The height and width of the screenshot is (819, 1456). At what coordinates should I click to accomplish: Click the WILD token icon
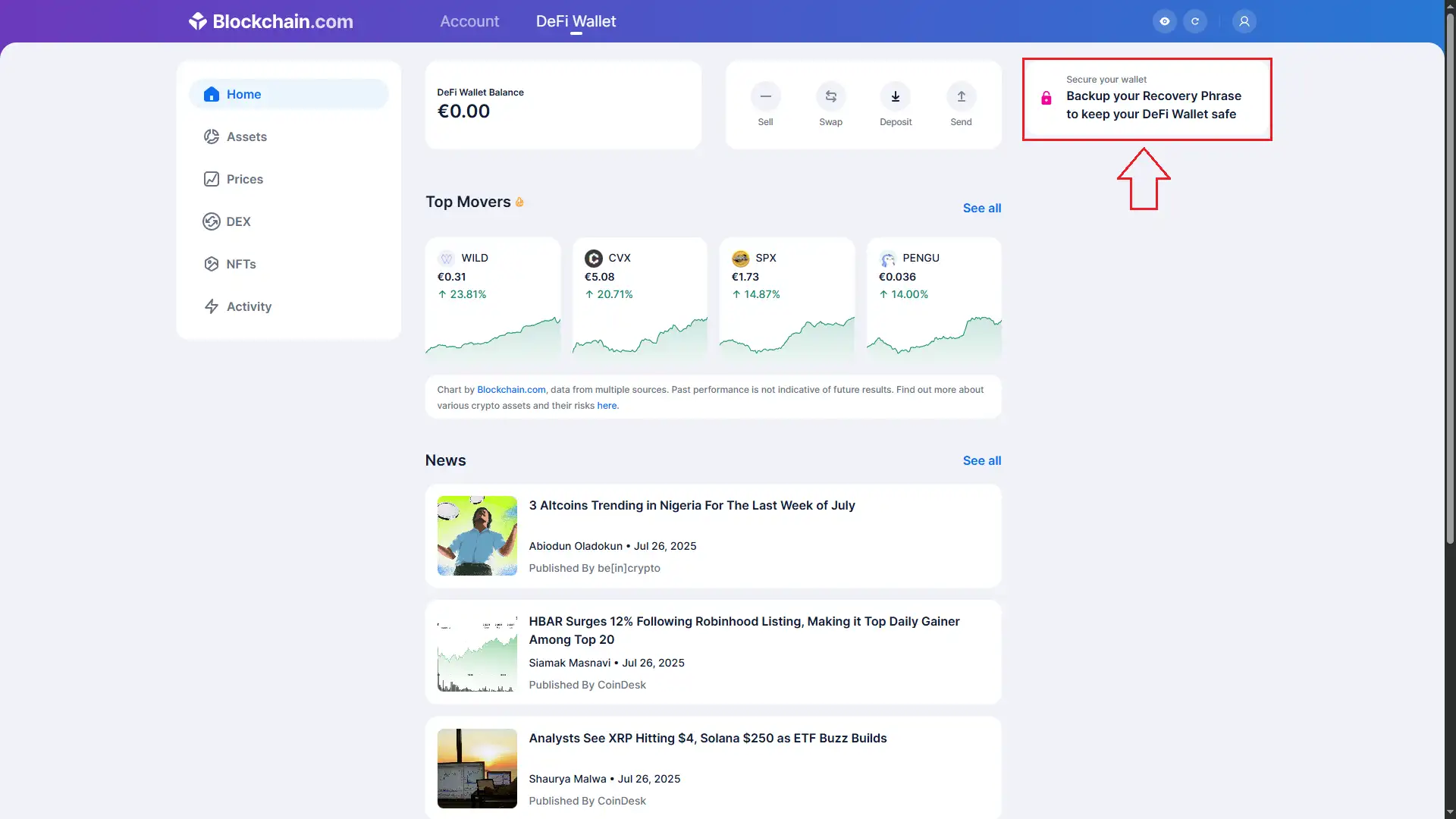tap(446, 258)
